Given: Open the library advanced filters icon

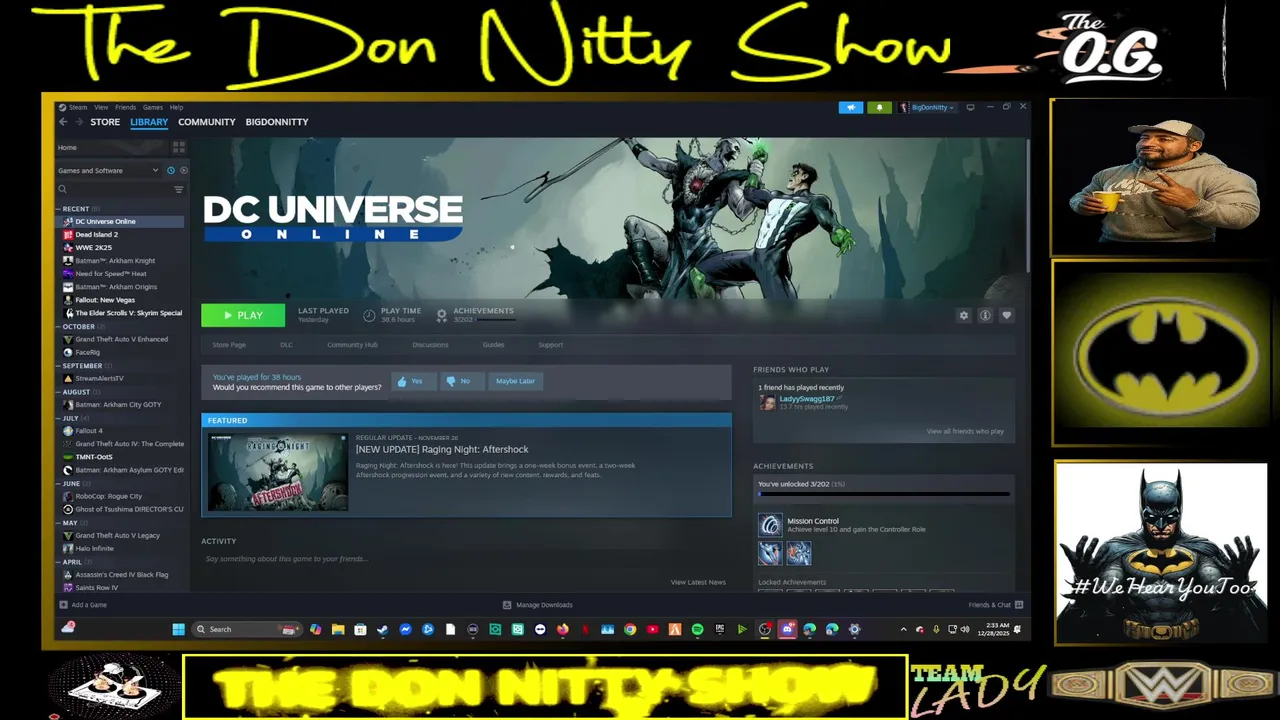Looking at the screenshot, I should 179,189.
